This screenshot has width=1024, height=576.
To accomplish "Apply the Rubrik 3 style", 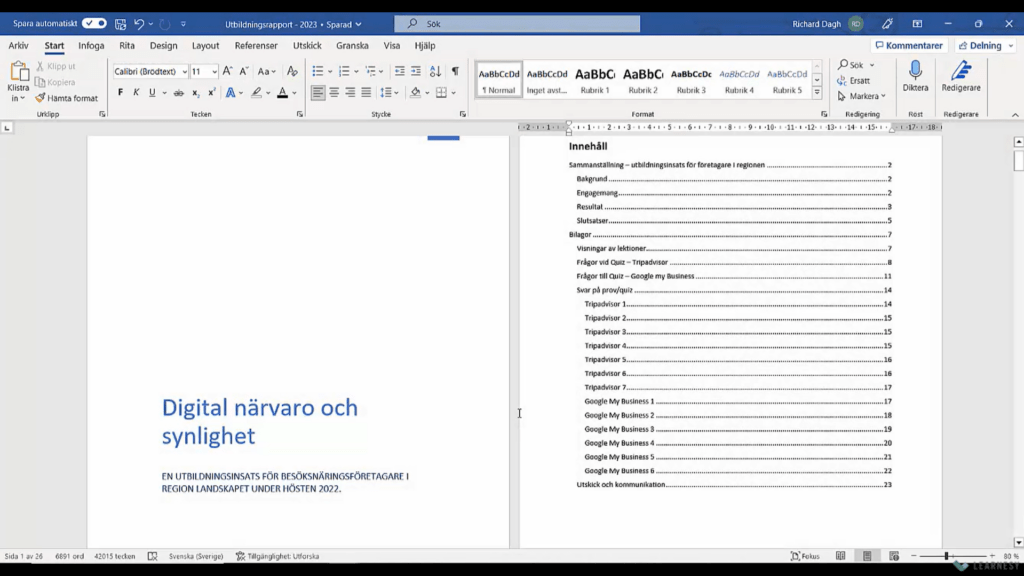I will click(x=691, y=80).
